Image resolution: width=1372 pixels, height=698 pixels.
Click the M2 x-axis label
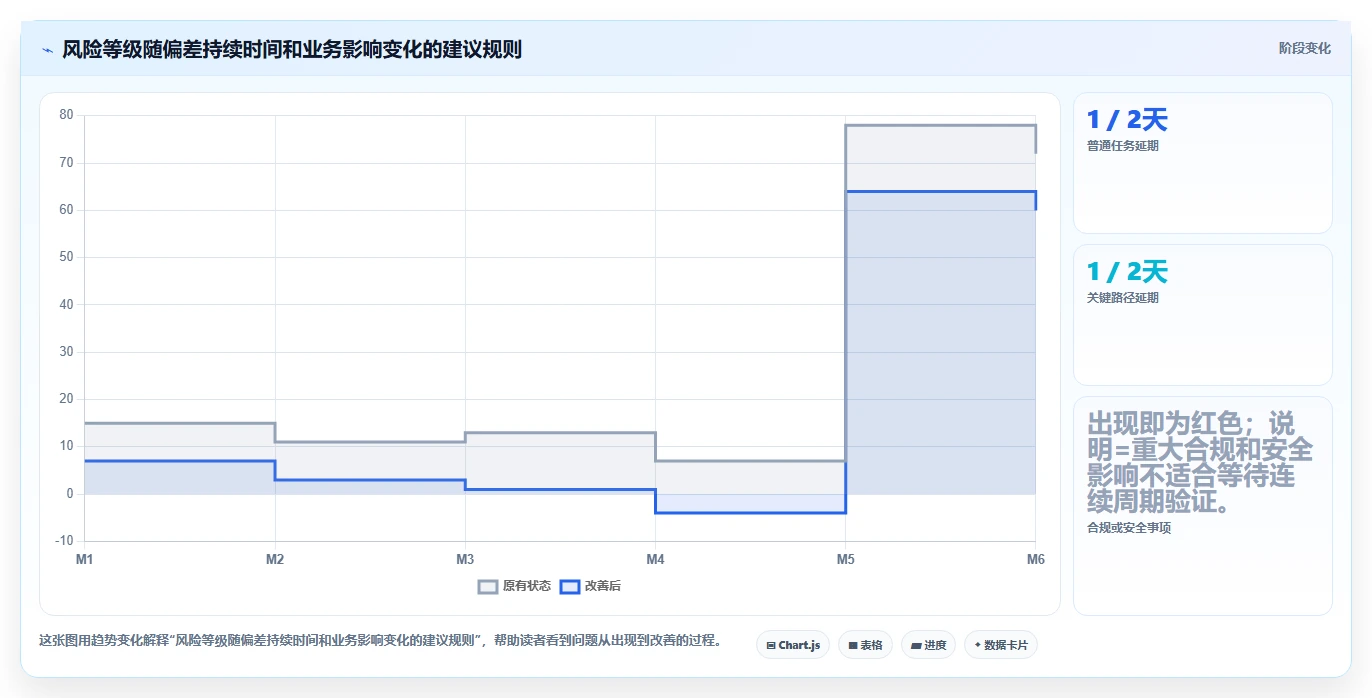click(275, 559)
